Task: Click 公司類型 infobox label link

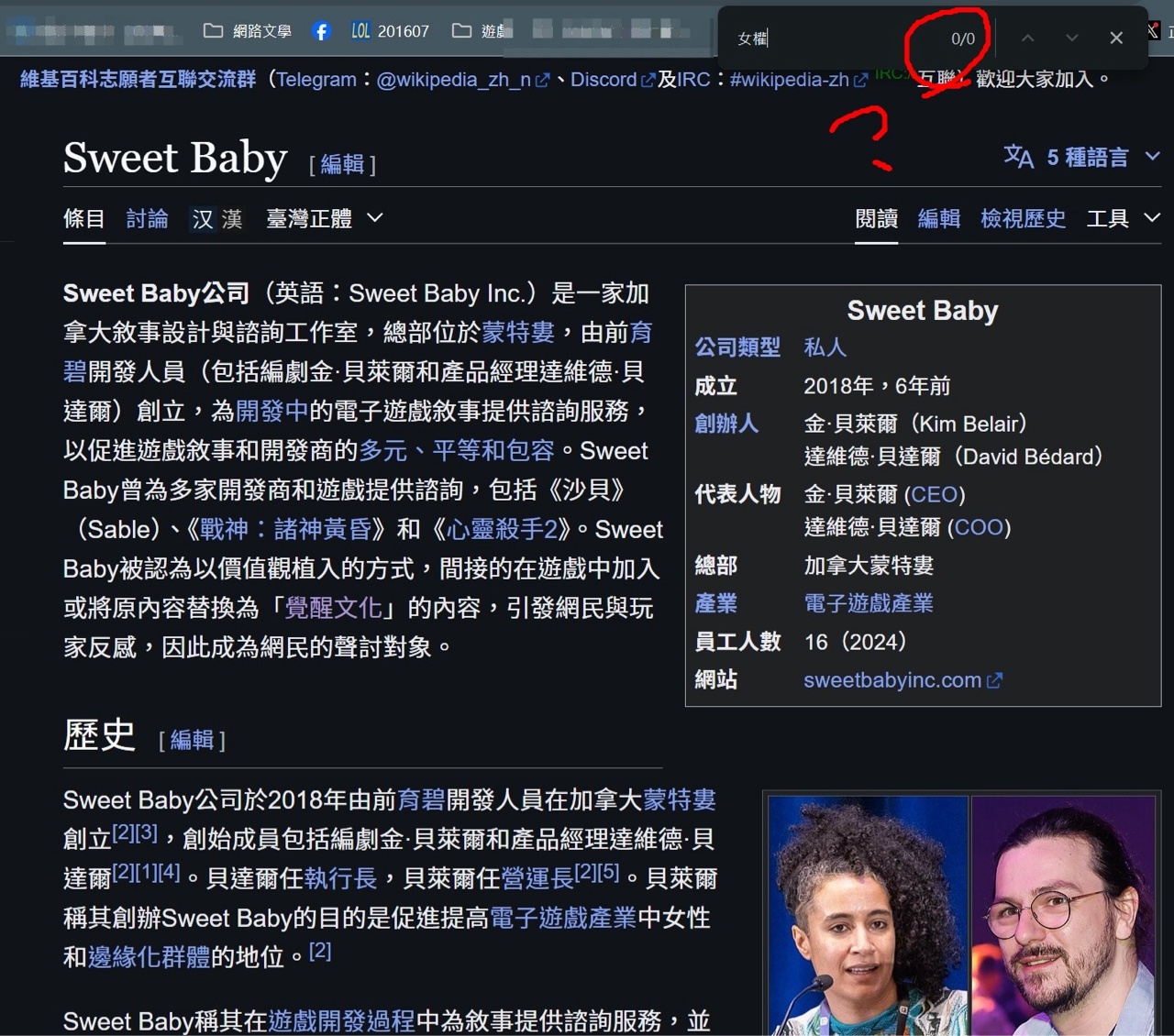Action: point(737,347)
